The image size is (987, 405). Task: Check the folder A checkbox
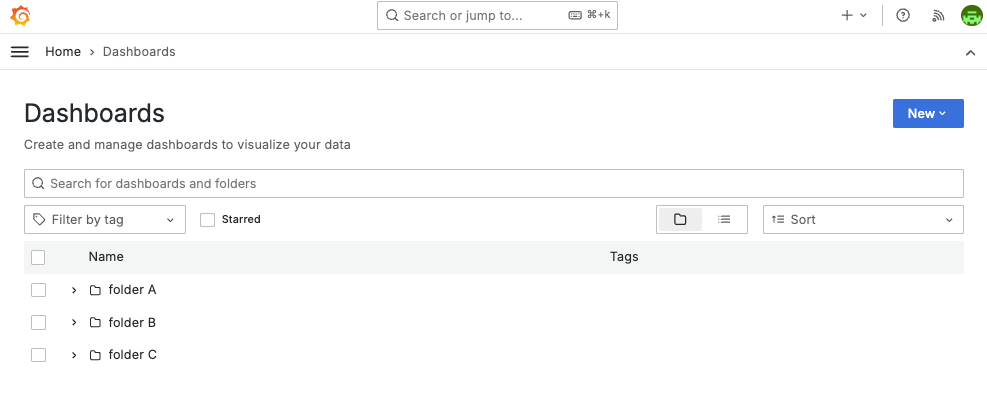(x=39, y=290)
